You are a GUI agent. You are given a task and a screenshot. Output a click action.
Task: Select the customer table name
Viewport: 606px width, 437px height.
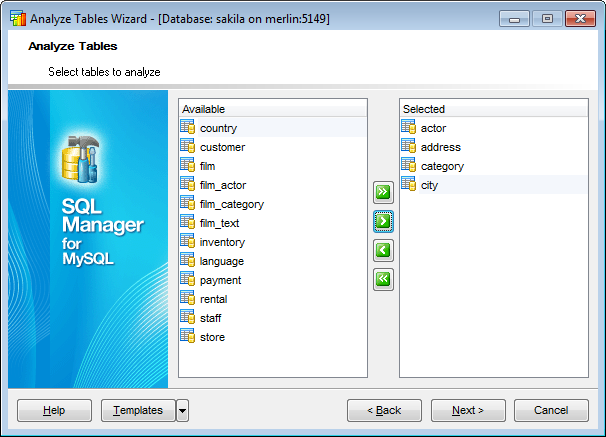(223, 147)
